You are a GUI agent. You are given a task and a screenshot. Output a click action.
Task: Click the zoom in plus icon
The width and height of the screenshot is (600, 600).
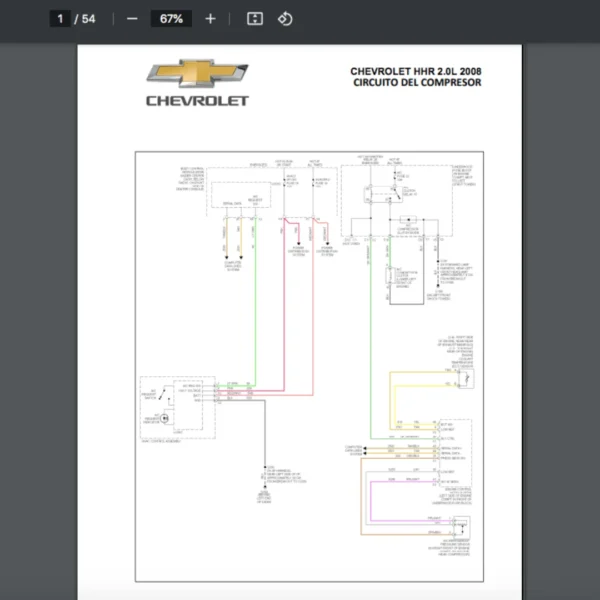[x=210, y=19]
